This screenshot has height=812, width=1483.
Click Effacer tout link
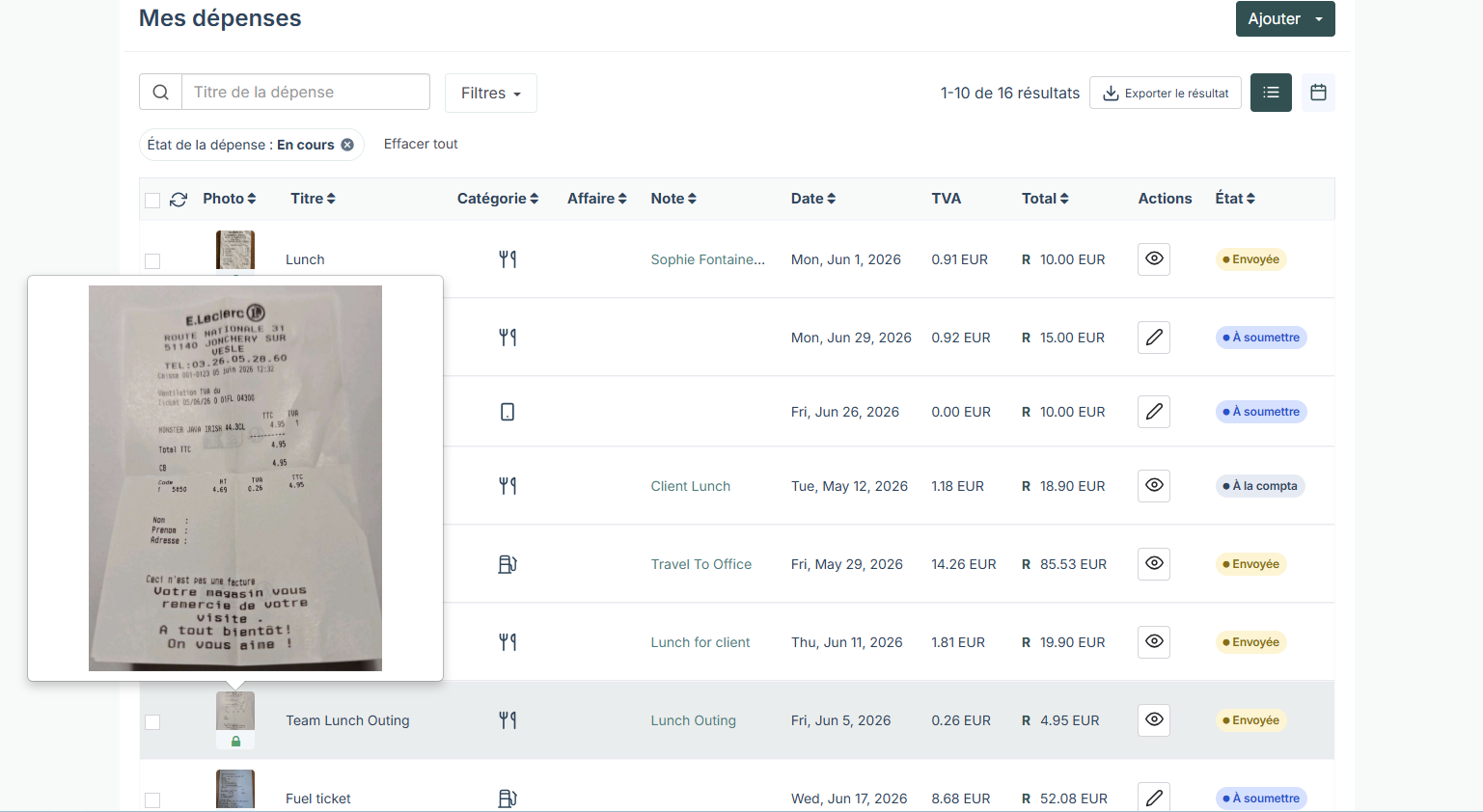click(421, 144)
